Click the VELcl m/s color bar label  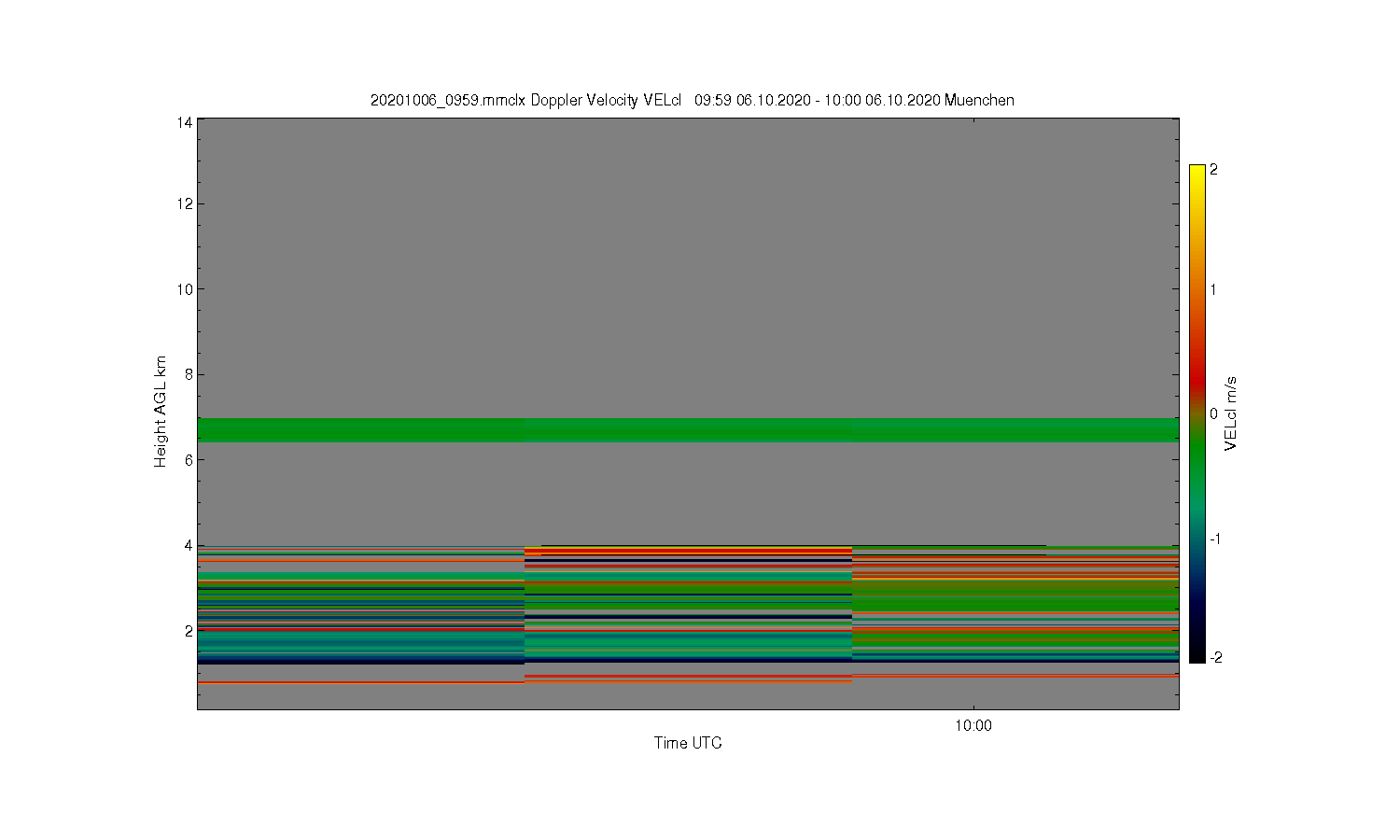(1231, 413)
